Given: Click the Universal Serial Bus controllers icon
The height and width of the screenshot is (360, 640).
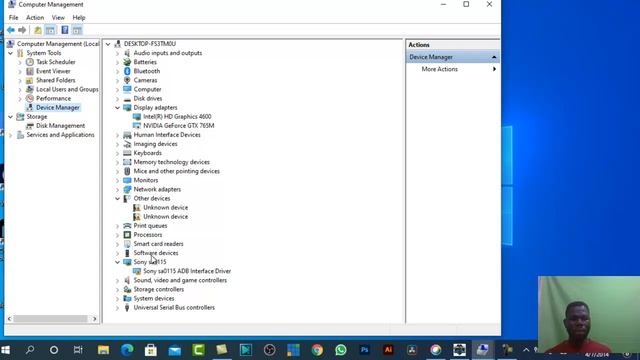Looking at the screenshot, I should pyautogui.click(x=127, y=308).
